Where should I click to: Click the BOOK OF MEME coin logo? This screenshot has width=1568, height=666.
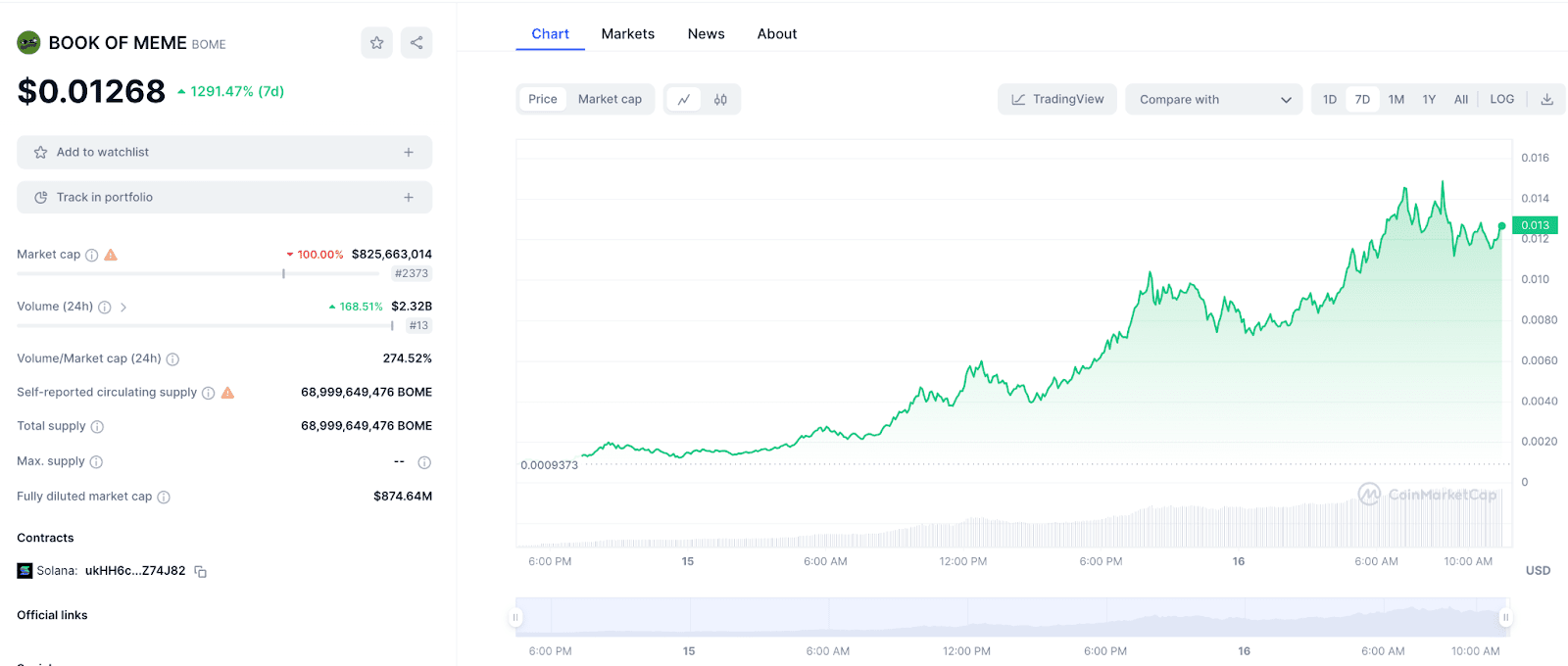pos(28,42)
